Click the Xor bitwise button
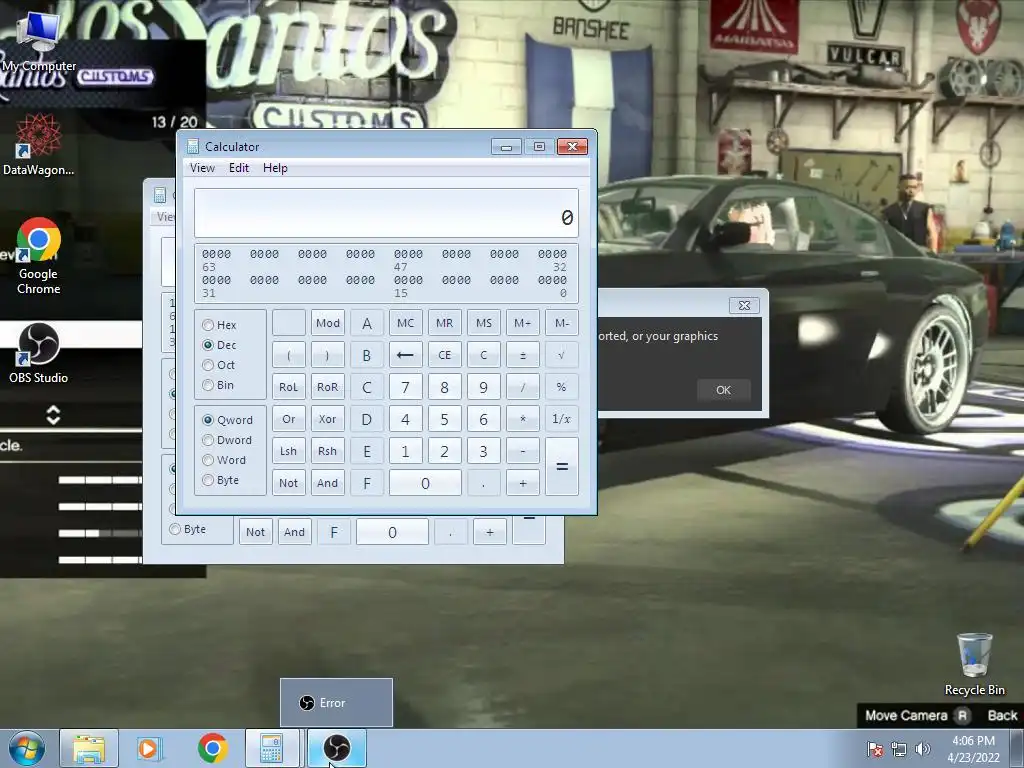 [x=328, y=419]
